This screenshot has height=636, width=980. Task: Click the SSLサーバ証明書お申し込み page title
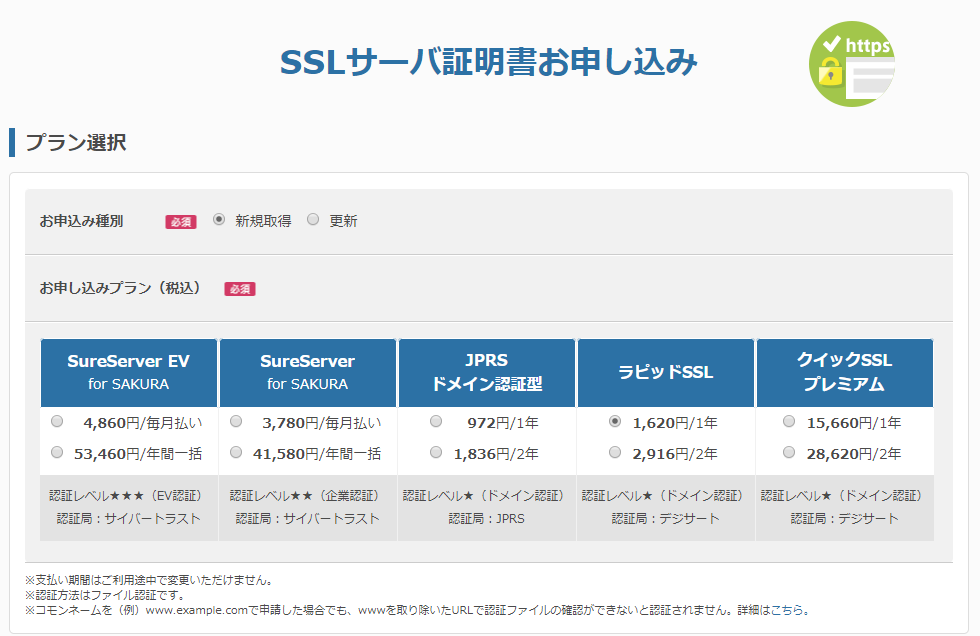(488, 62)
